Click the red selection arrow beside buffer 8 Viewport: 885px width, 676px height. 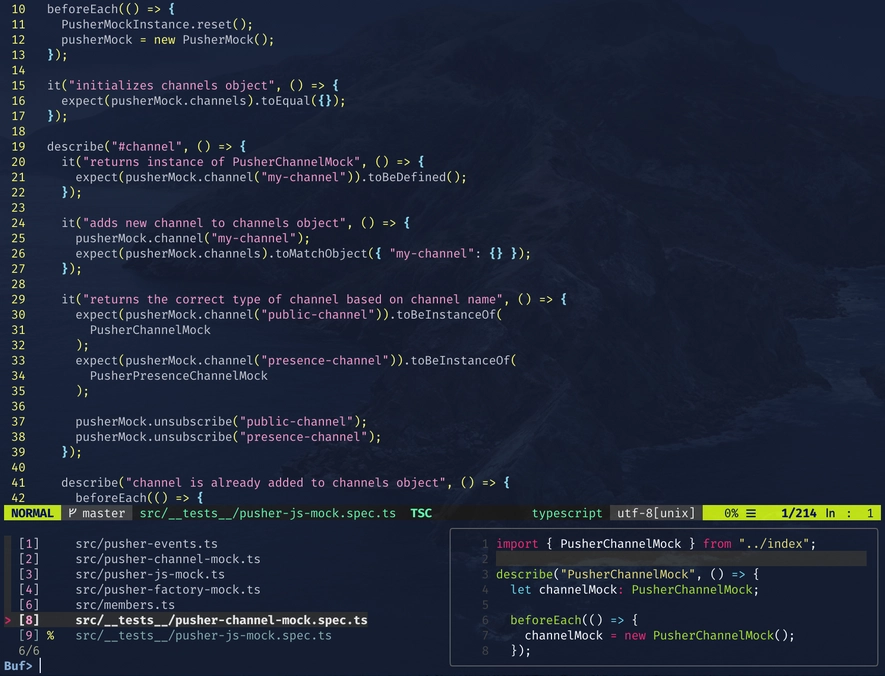(x=7, y=620)
